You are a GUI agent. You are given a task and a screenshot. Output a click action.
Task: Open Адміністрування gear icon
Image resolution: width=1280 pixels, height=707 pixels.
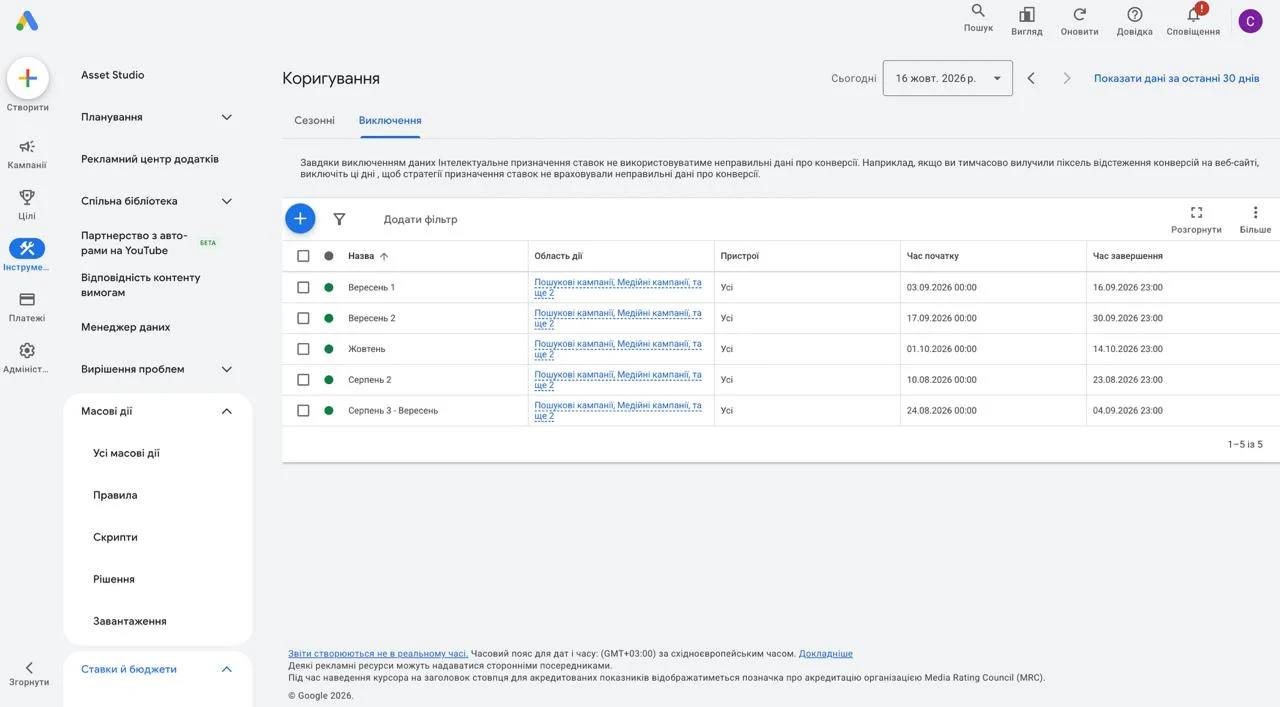27,350
